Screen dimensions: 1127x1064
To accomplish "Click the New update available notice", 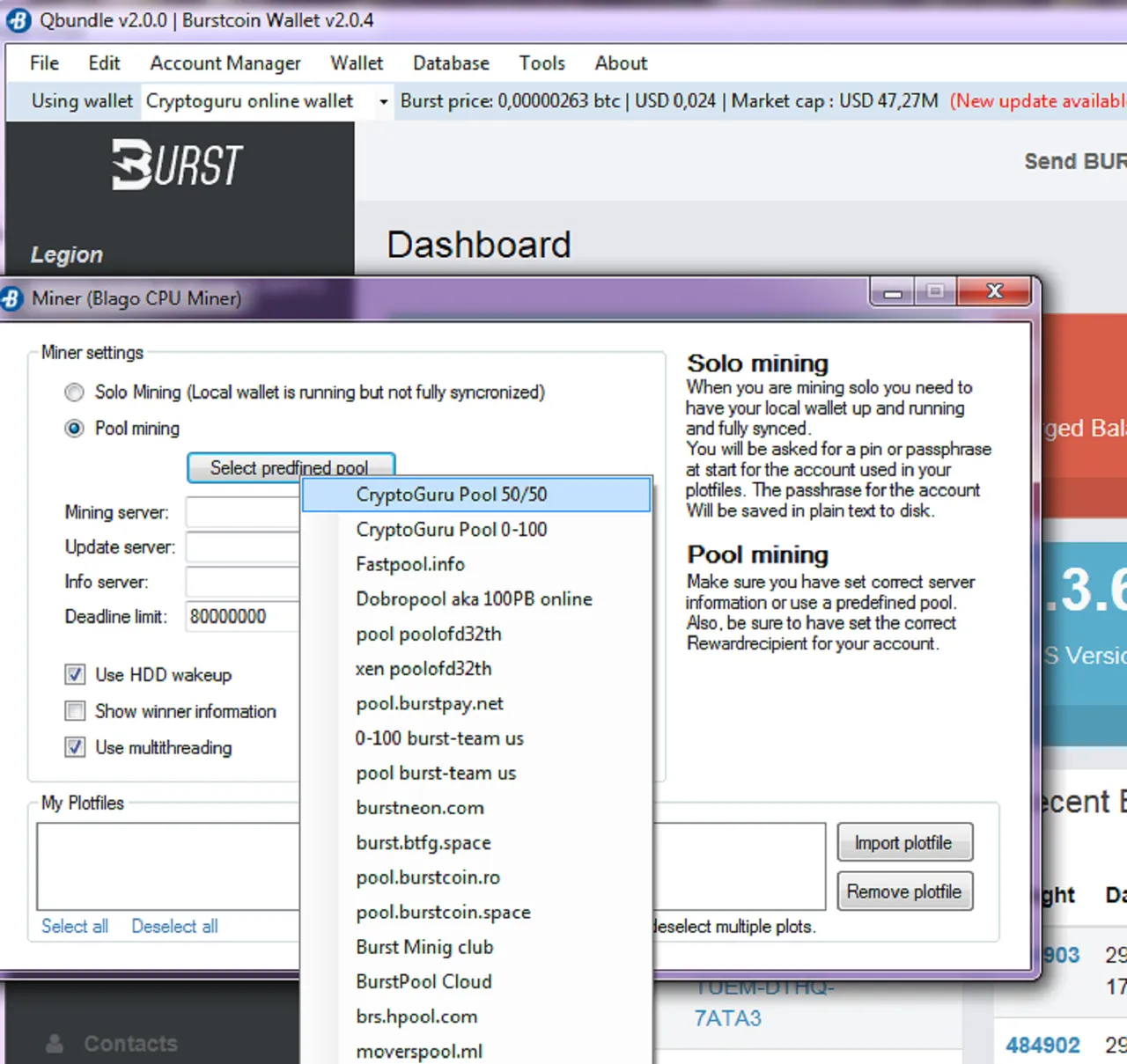I will 1038,101.
